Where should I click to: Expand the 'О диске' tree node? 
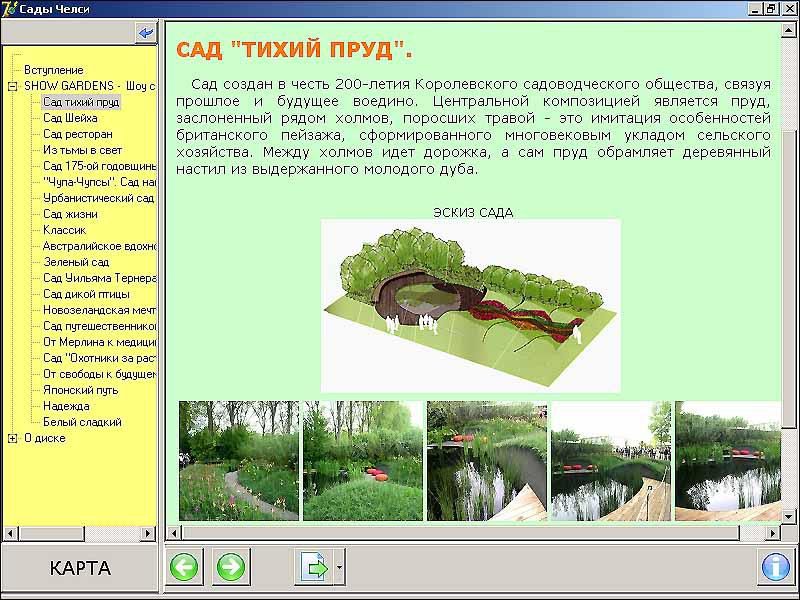coord(12,438)
